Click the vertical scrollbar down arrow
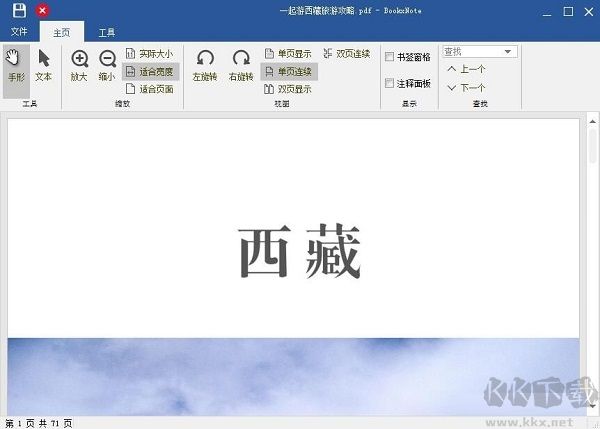The width and height of the screenshot is (600, 429). point(592,406)
